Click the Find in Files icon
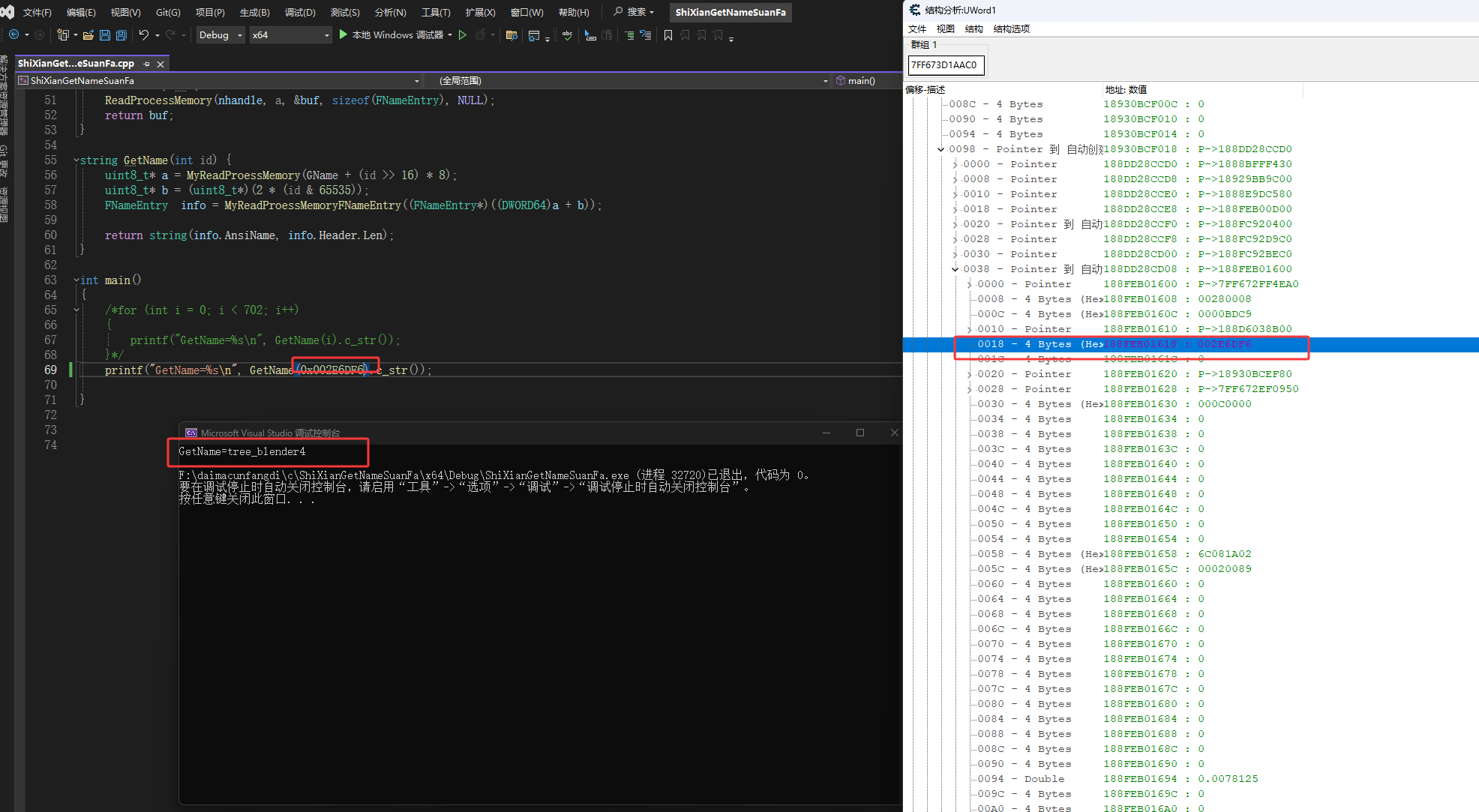The image size is (1479, 812). point(512,35)
